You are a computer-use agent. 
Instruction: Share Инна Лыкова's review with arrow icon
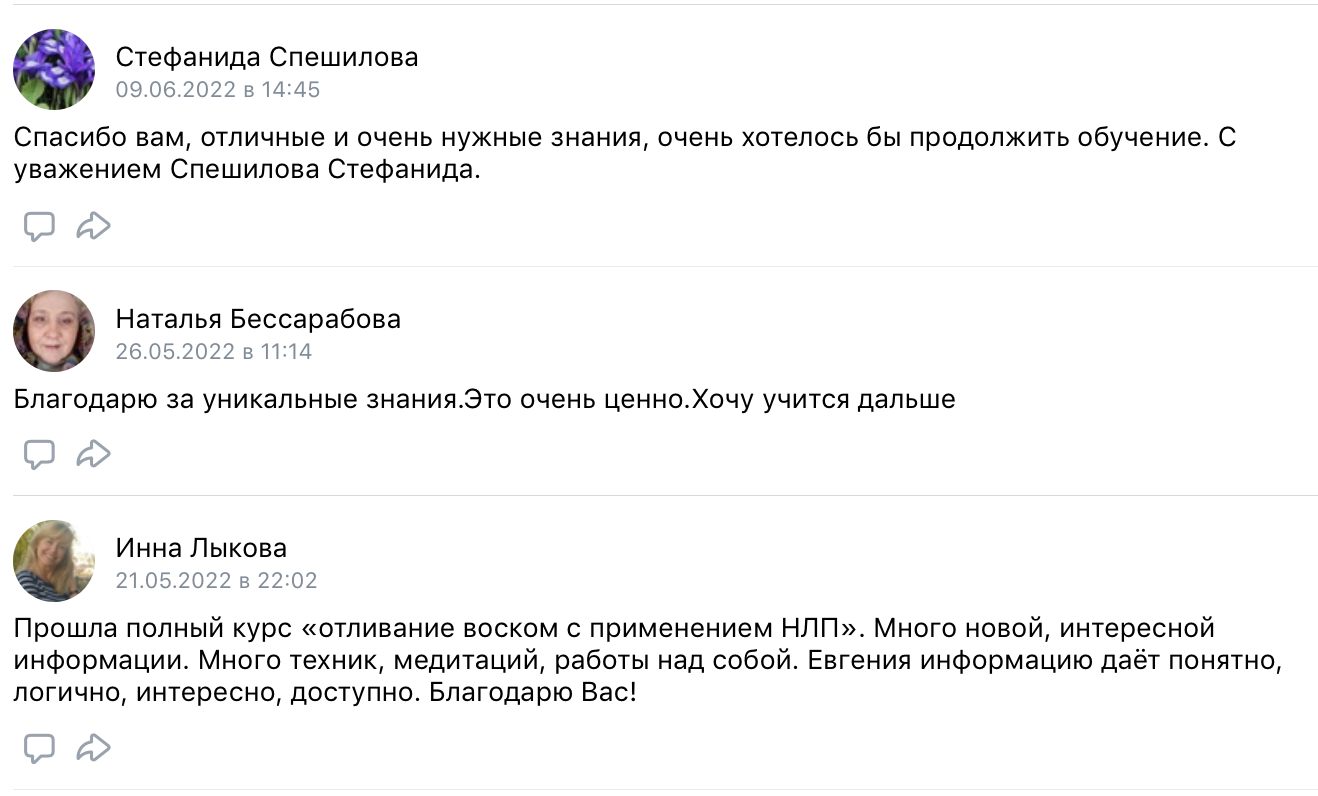click(x=93, y=748)
